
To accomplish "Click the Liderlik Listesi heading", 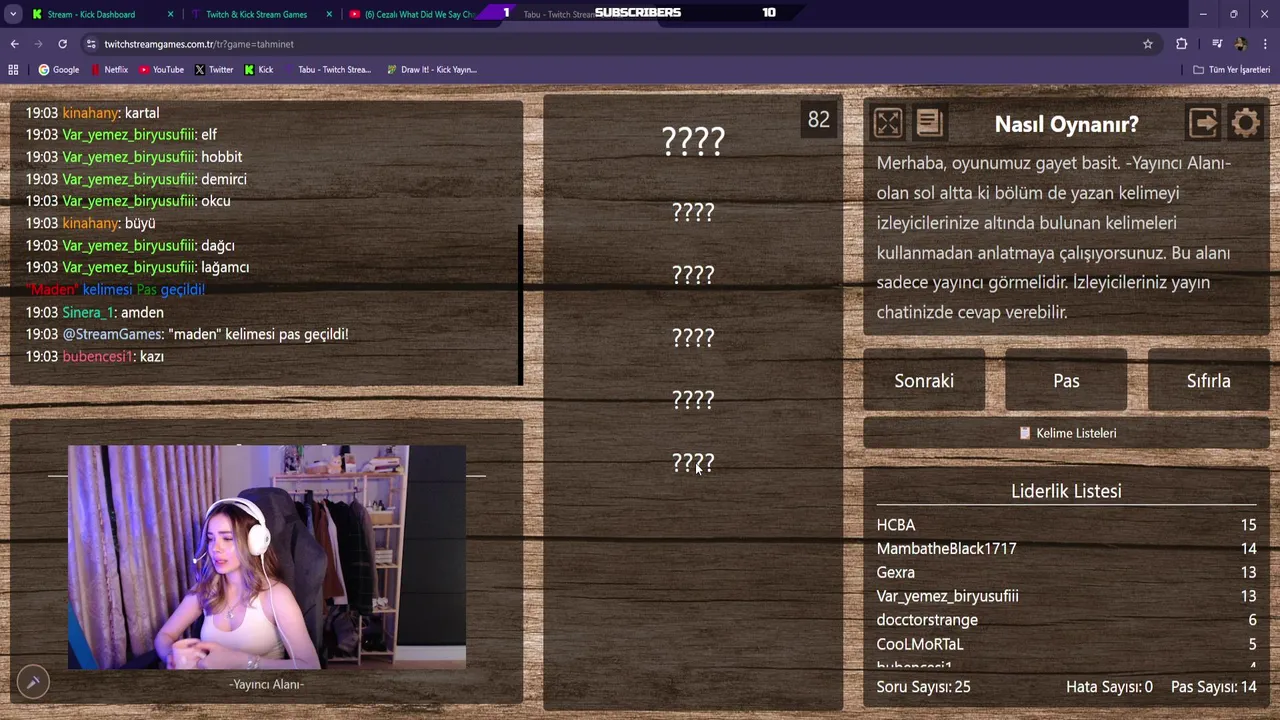I will point(1066,491).
